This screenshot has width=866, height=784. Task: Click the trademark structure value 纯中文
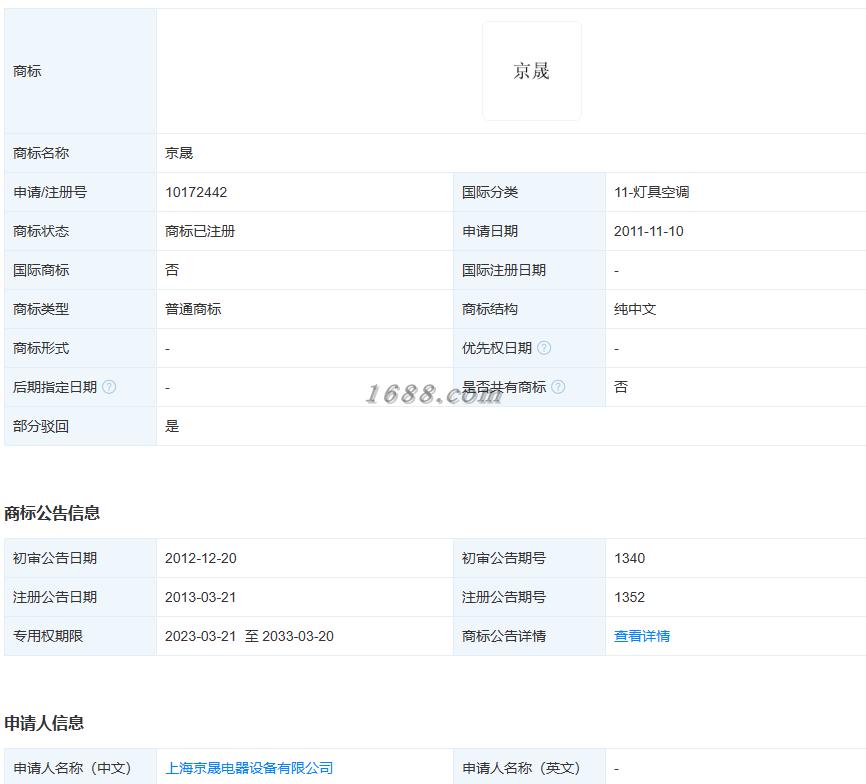635,309
